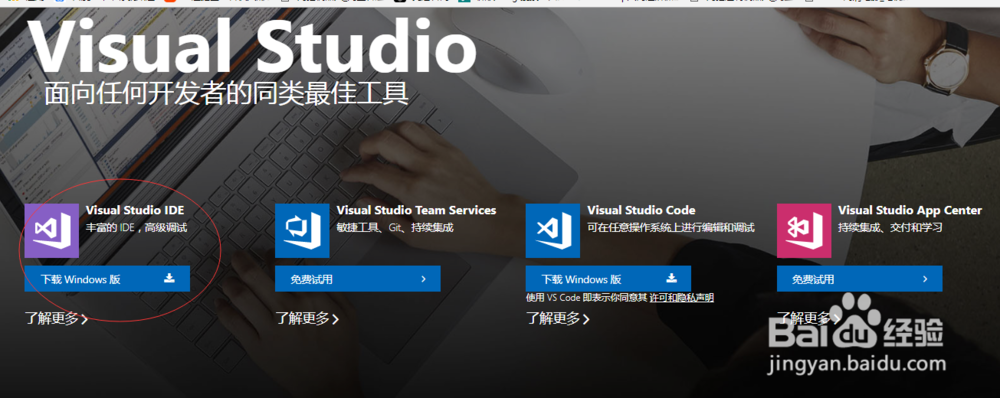This screenshot has width=1000, height=398.
Task: Click the 持续集成、交付和学习 description
Action: coord(890,227)
